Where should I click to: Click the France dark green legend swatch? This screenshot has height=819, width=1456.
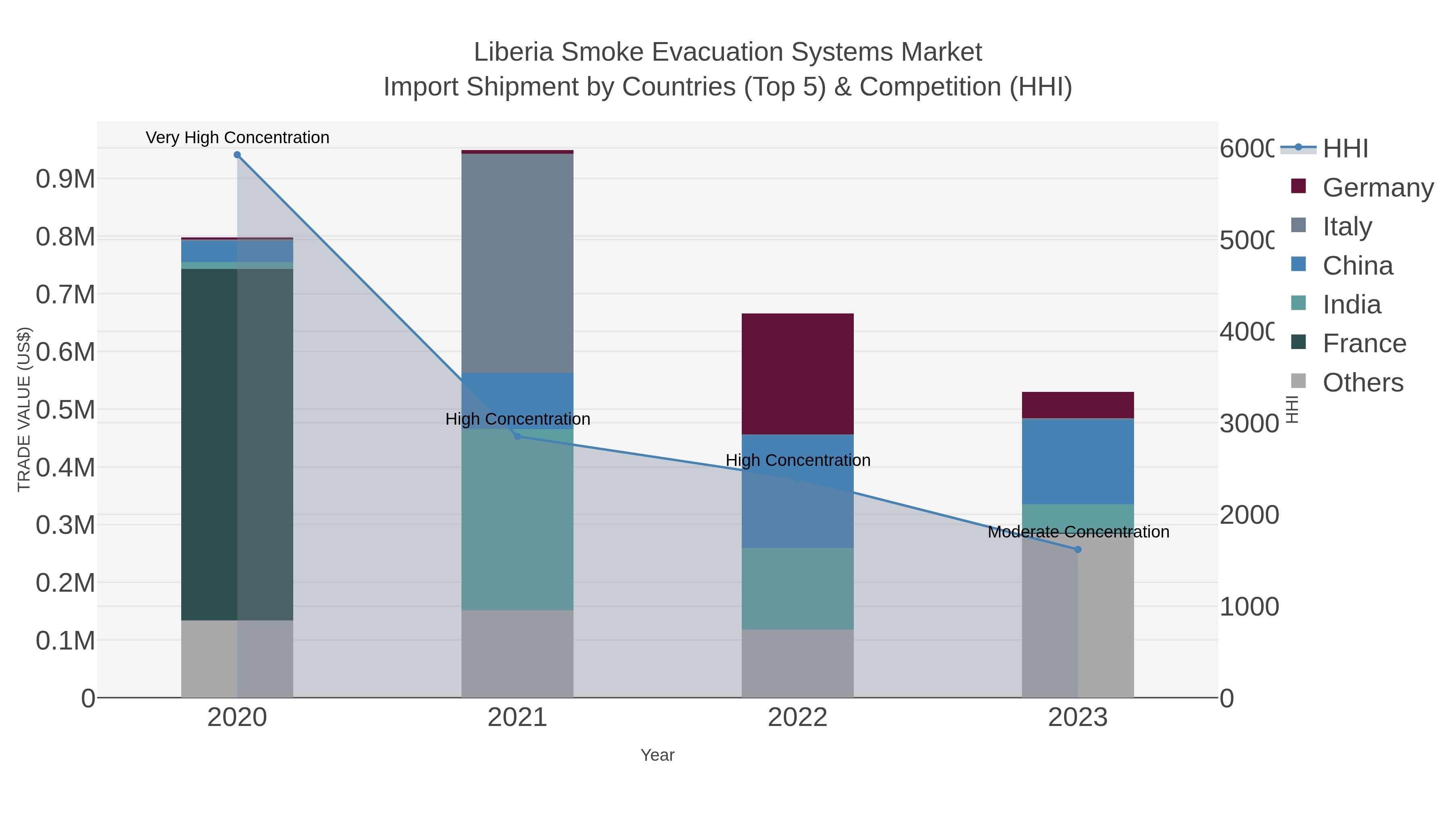coord(1299,342)
